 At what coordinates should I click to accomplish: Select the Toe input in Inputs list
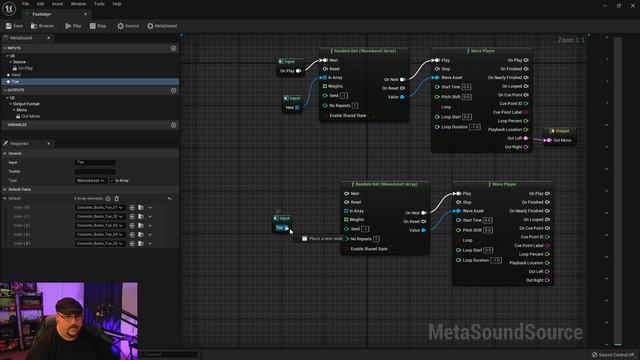pyautogui.click(x=90, y=82)
